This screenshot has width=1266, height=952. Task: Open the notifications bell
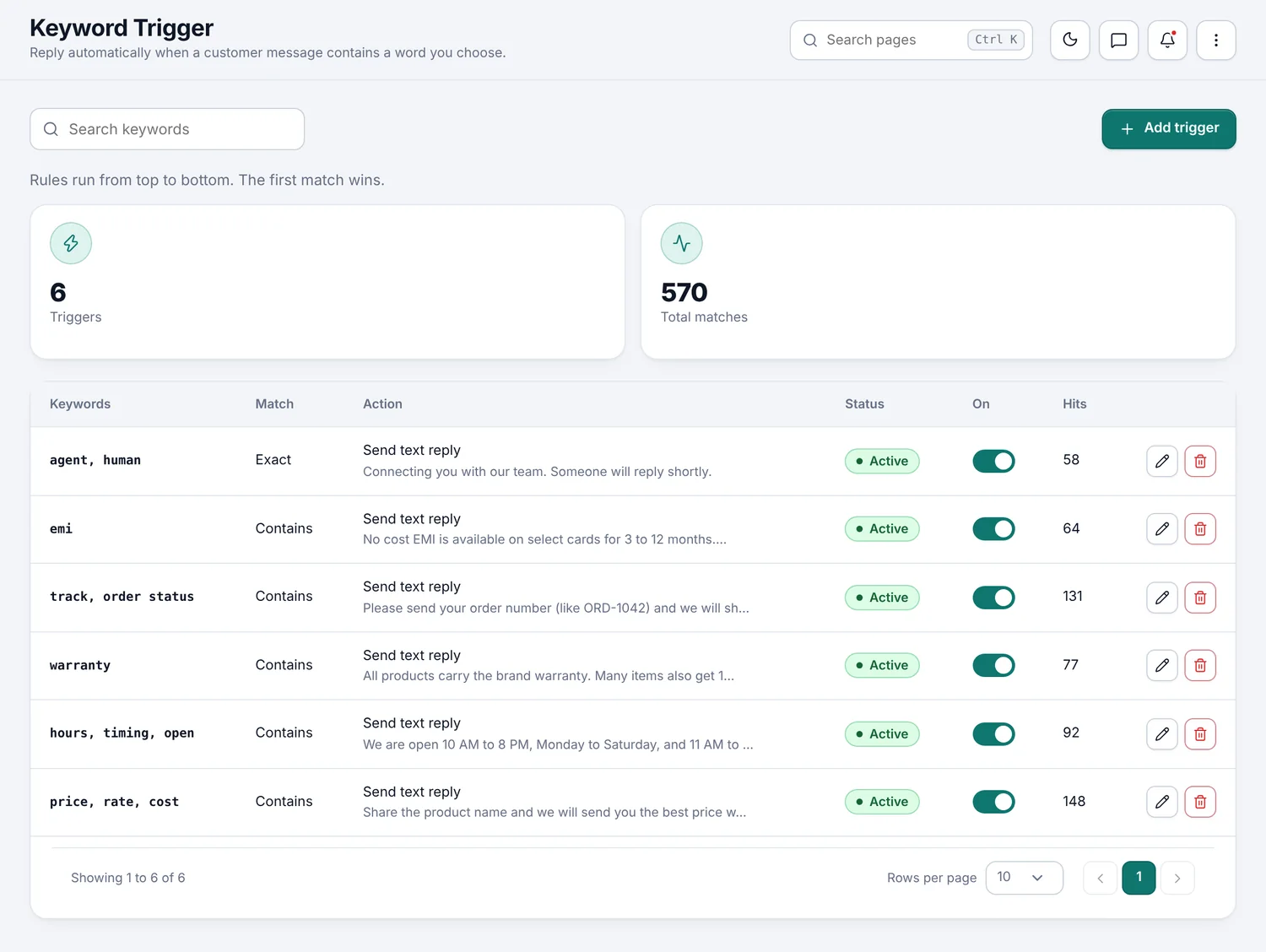(1167, 40)
